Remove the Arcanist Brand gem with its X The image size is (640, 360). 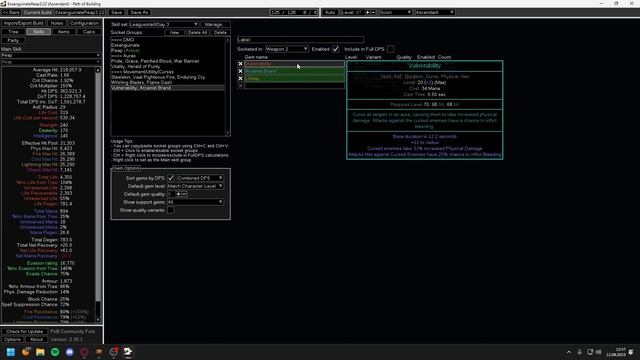coord(240,71)
